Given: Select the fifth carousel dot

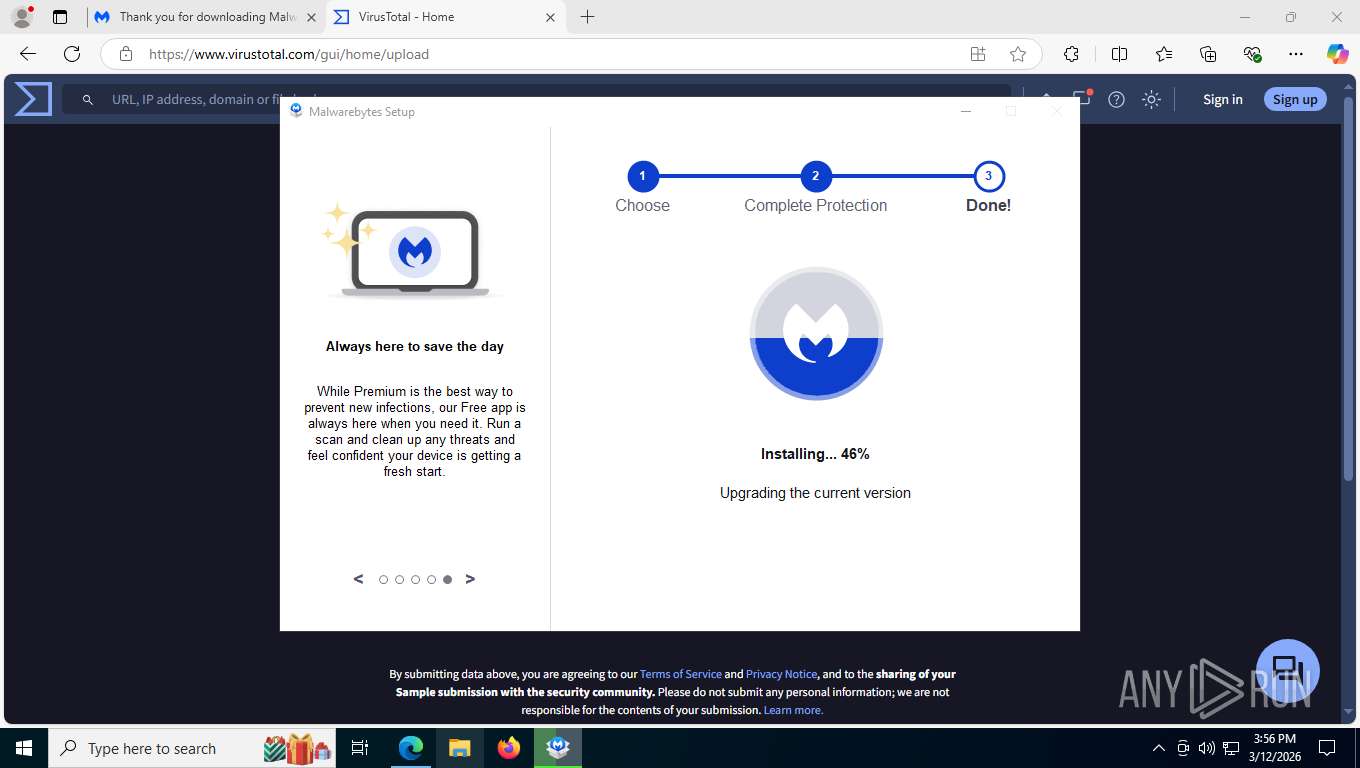Looking at the screenshot, I should click(447, 580).
